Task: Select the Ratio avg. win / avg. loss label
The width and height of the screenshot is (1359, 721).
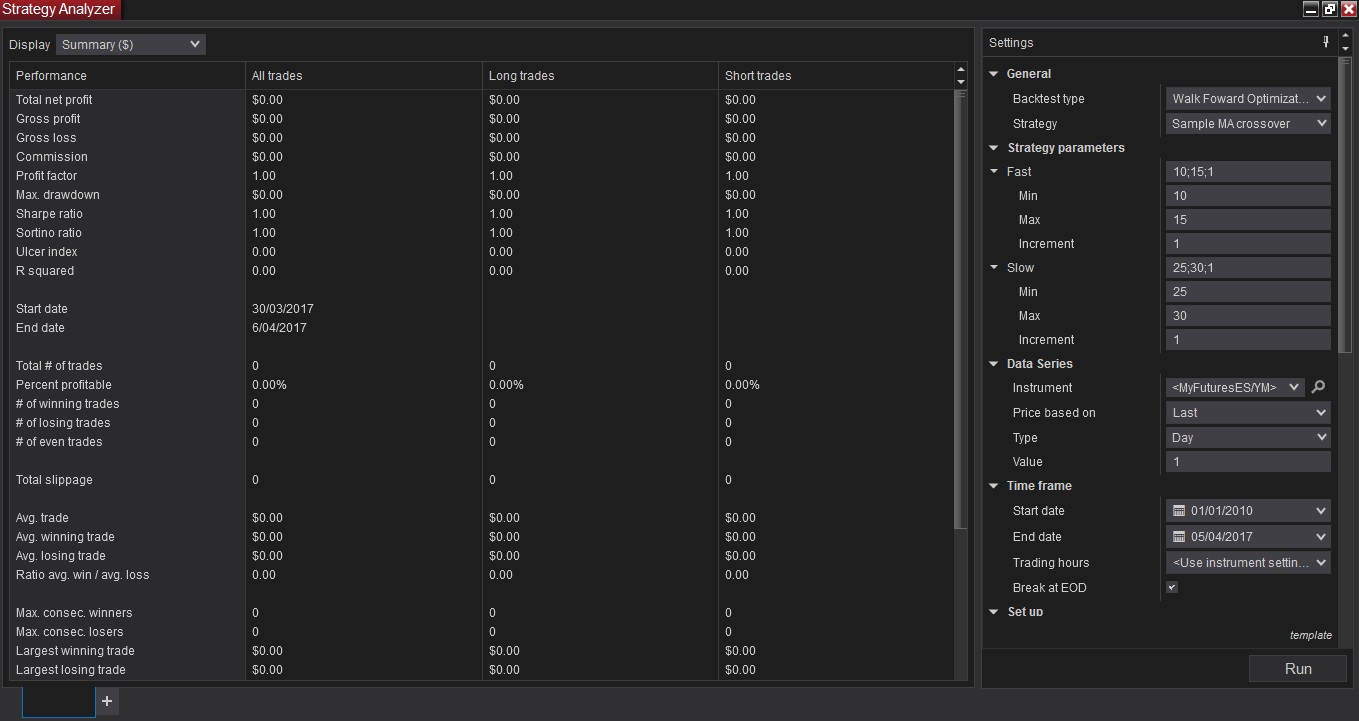Action: [x=82, y=575]
